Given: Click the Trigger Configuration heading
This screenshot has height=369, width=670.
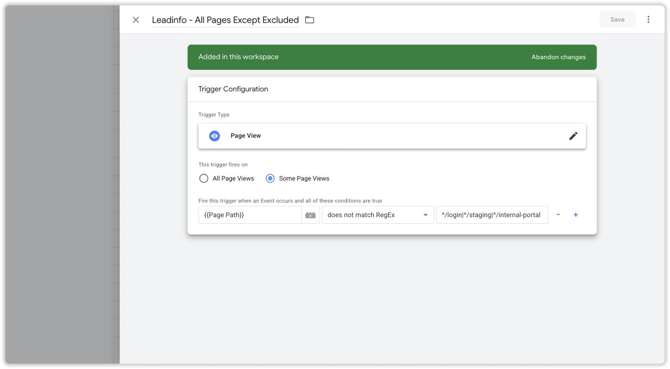Looking at the screenshot, I should pyautogui.click(x=233, y=89).
